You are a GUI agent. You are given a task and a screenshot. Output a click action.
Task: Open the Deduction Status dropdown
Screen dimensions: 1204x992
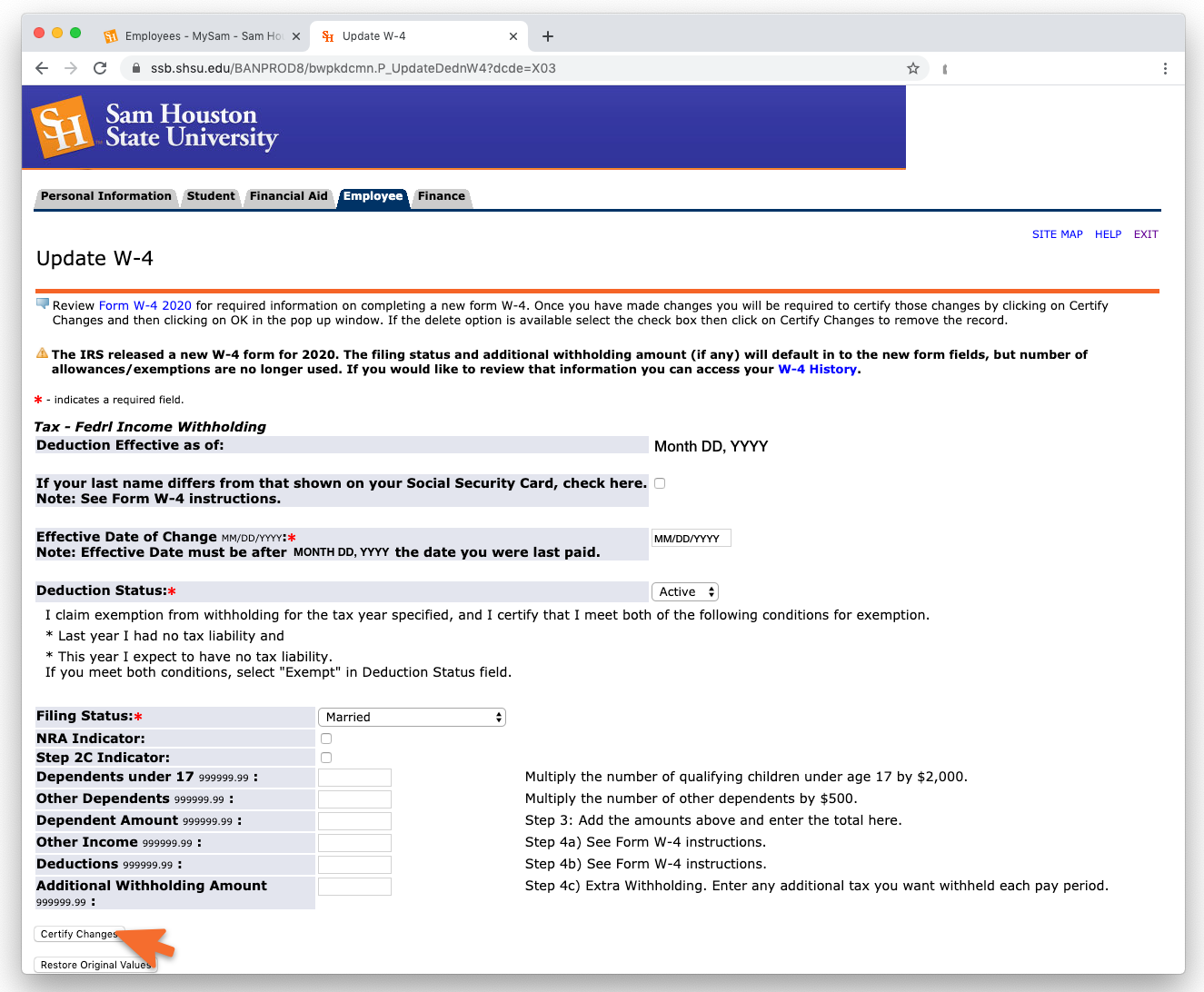(x=685, y=591)
